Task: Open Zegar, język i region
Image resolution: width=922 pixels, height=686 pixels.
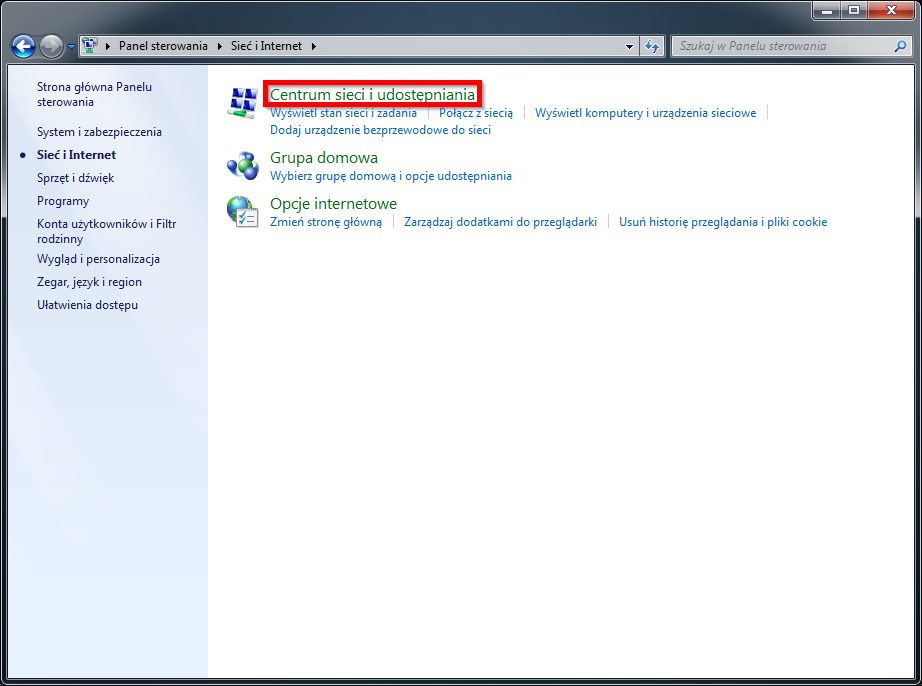Action: (x=89, y=282)
